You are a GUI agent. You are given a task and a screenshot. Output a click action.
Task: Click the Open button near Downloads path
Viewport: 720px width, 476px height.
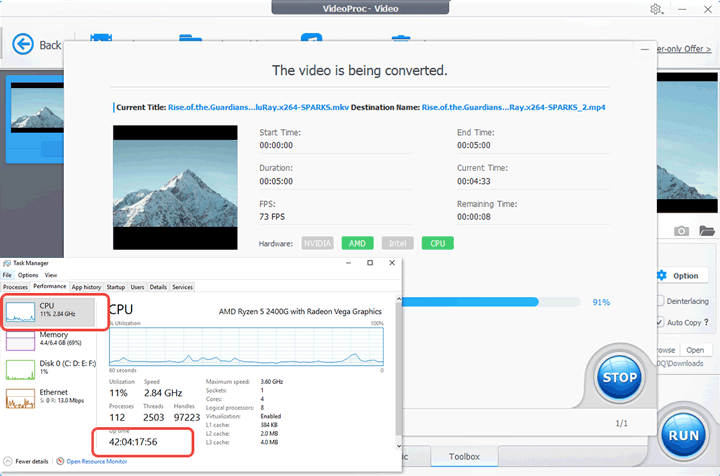695,350
